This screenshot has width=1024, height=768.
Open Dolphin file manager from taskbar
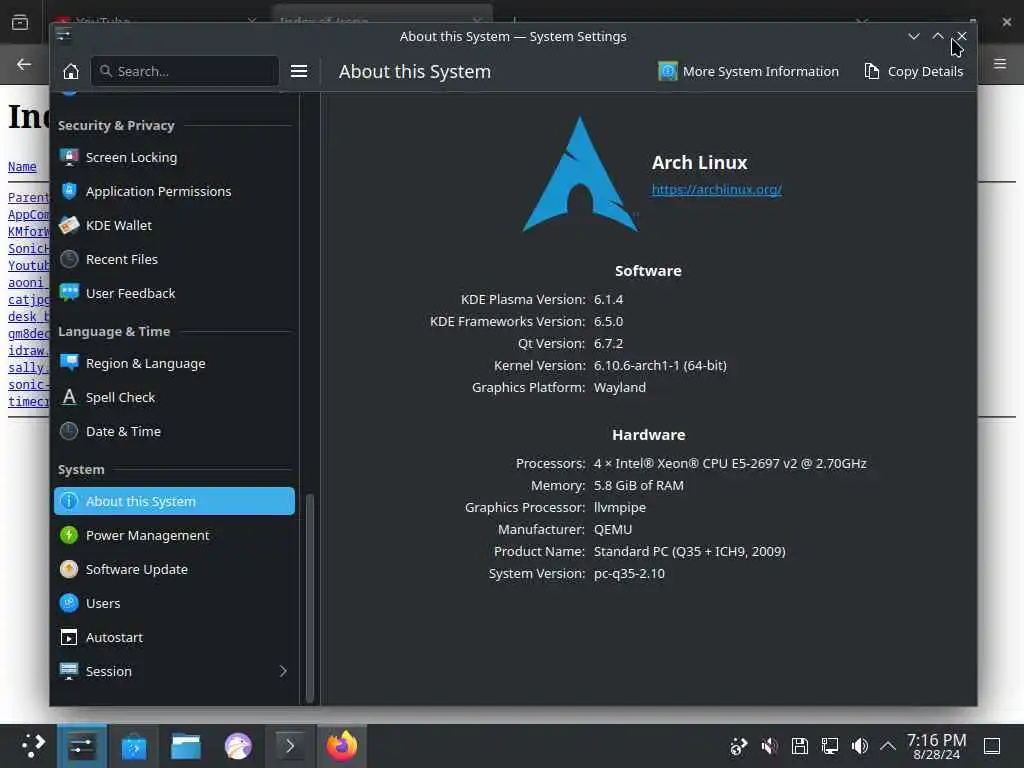[x=185, y=746]
